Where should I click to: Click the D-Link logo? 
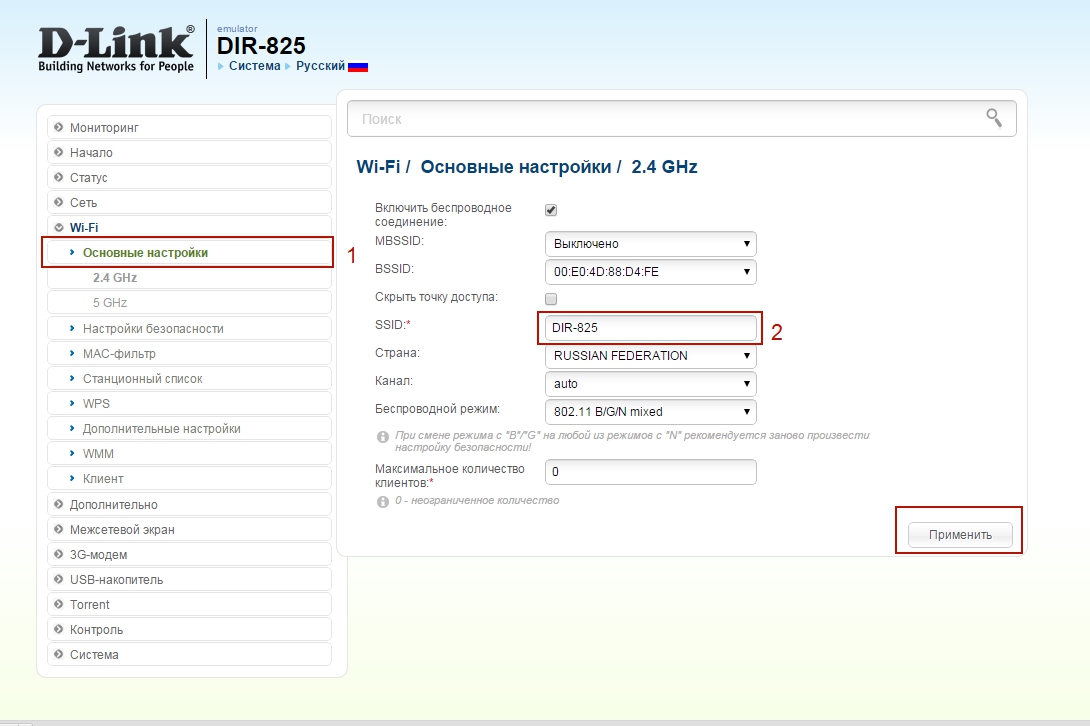click(x=116, y=49)
